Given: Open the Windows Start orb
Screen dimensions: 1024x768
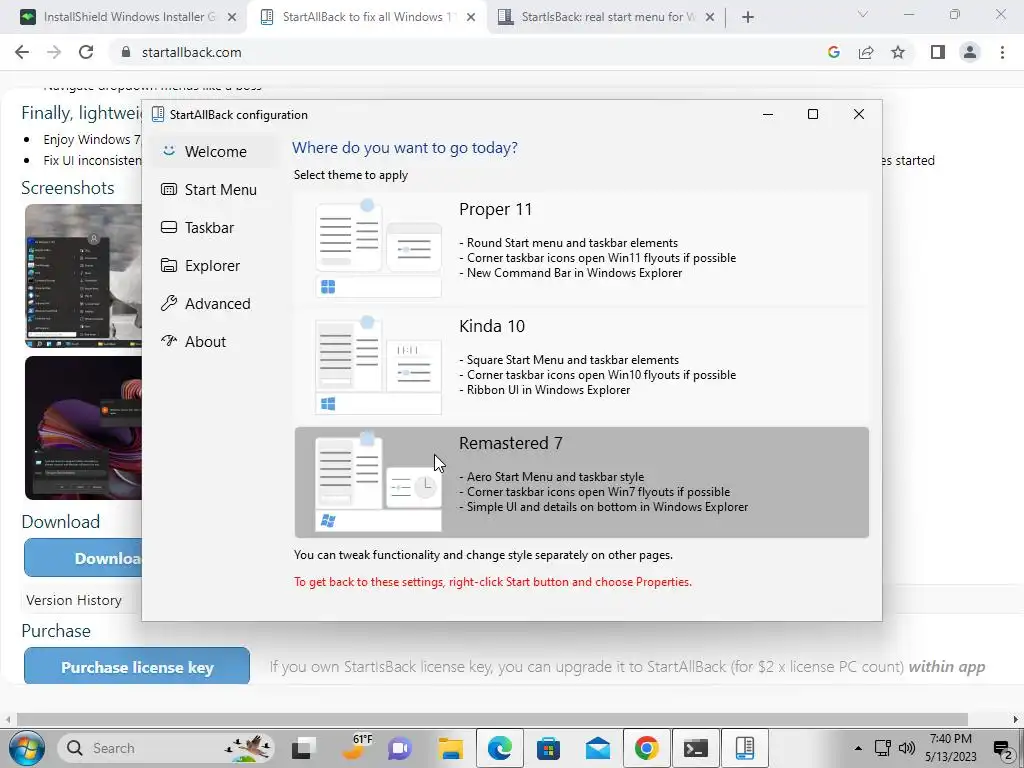Looking at the screenshot, I should coord(27,748).
